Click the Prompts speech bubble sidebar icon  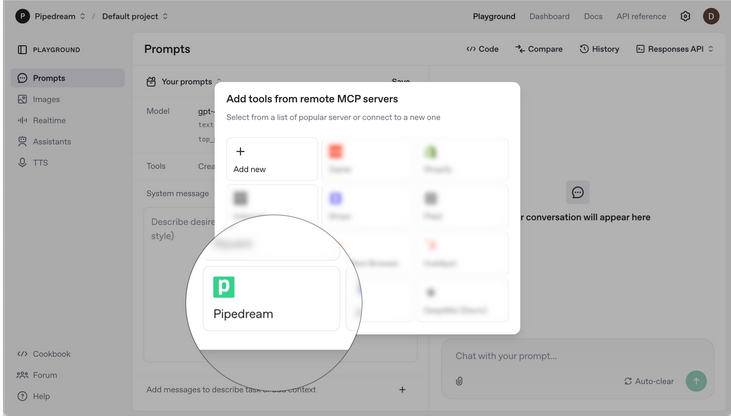tap(22, 78)
